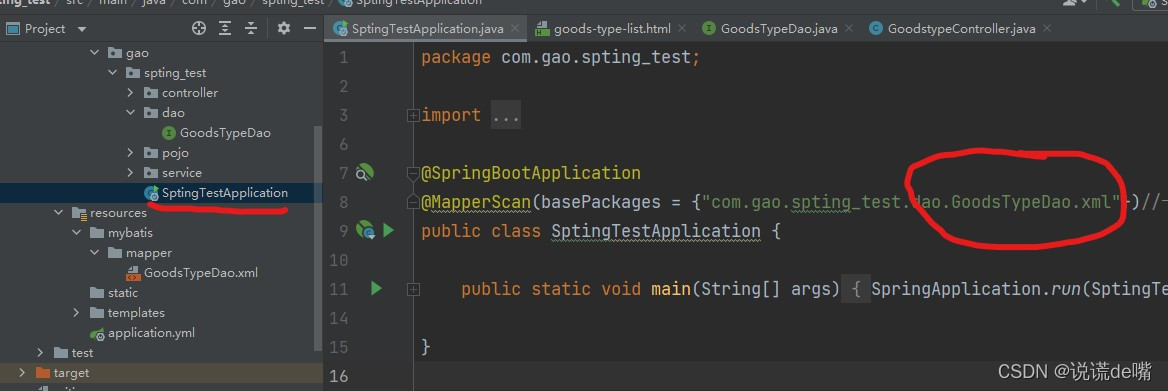Close the GoodstypeController.java tab

[x=1048, y=29]
